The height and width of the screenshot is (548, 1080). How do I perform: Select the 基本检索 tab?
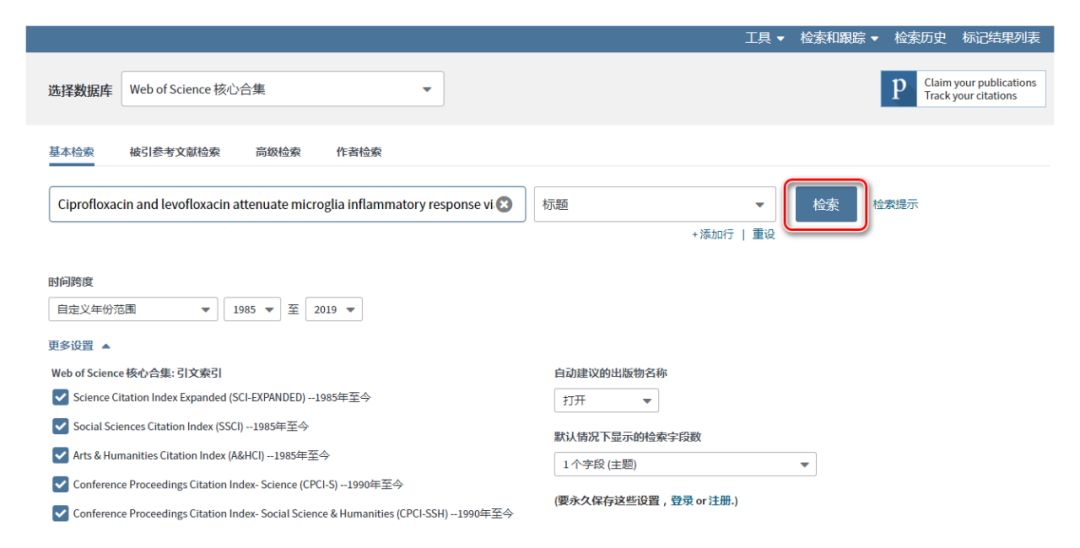71,152
